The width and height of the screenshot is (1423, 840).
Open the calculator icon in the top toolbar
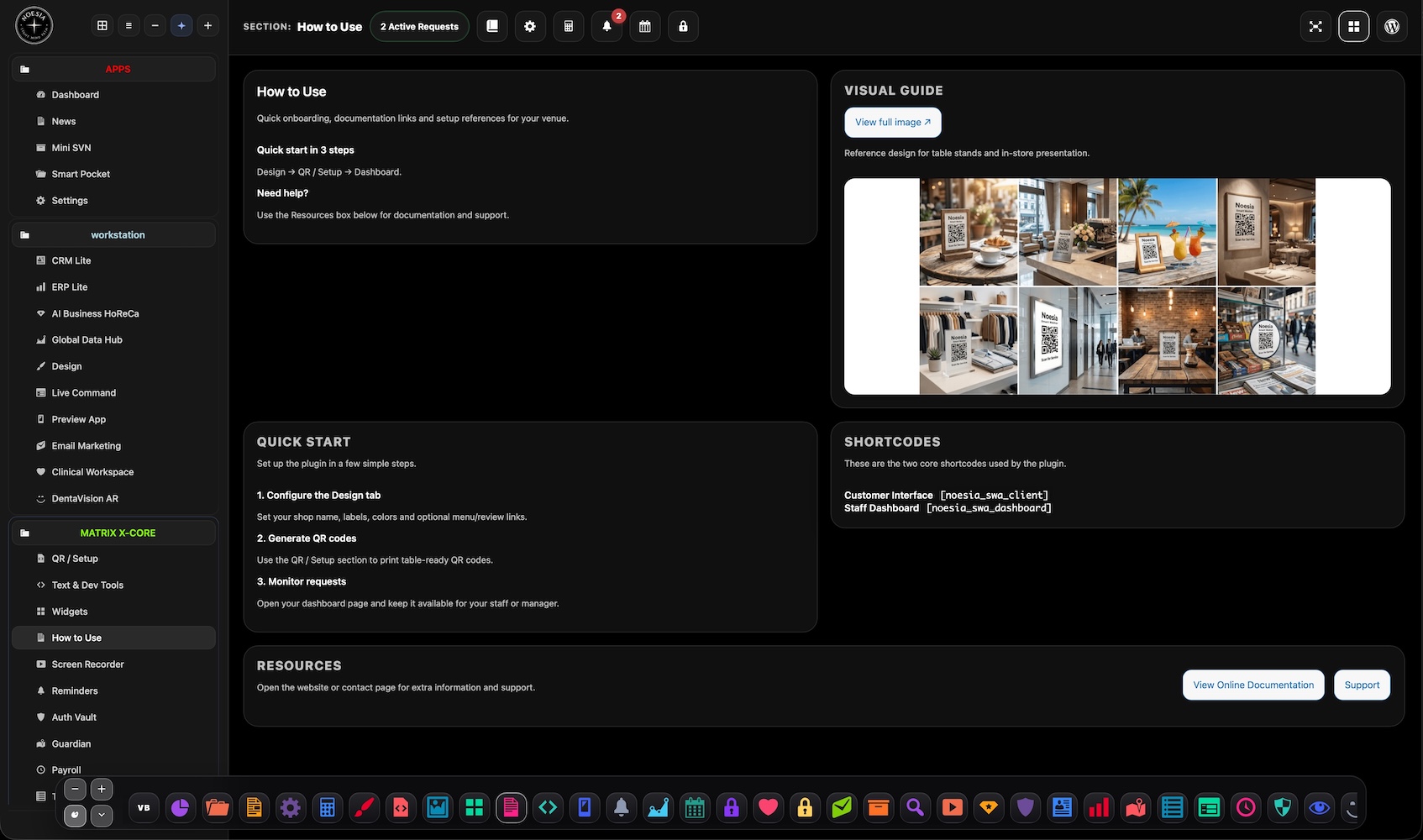coord(569,26)
